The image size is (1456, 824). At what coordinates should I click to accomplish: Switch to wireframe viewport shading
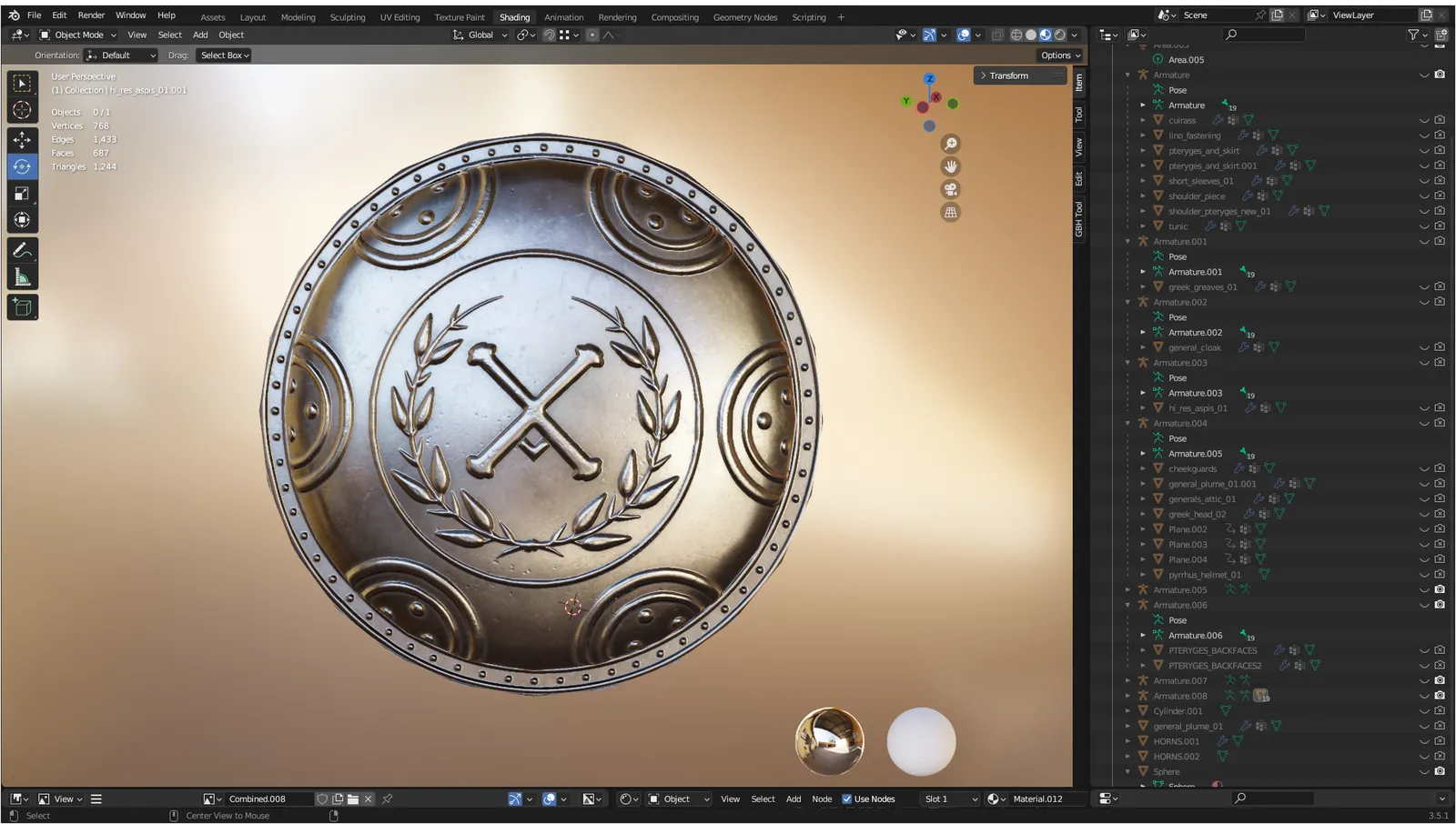pos(1016,35)
